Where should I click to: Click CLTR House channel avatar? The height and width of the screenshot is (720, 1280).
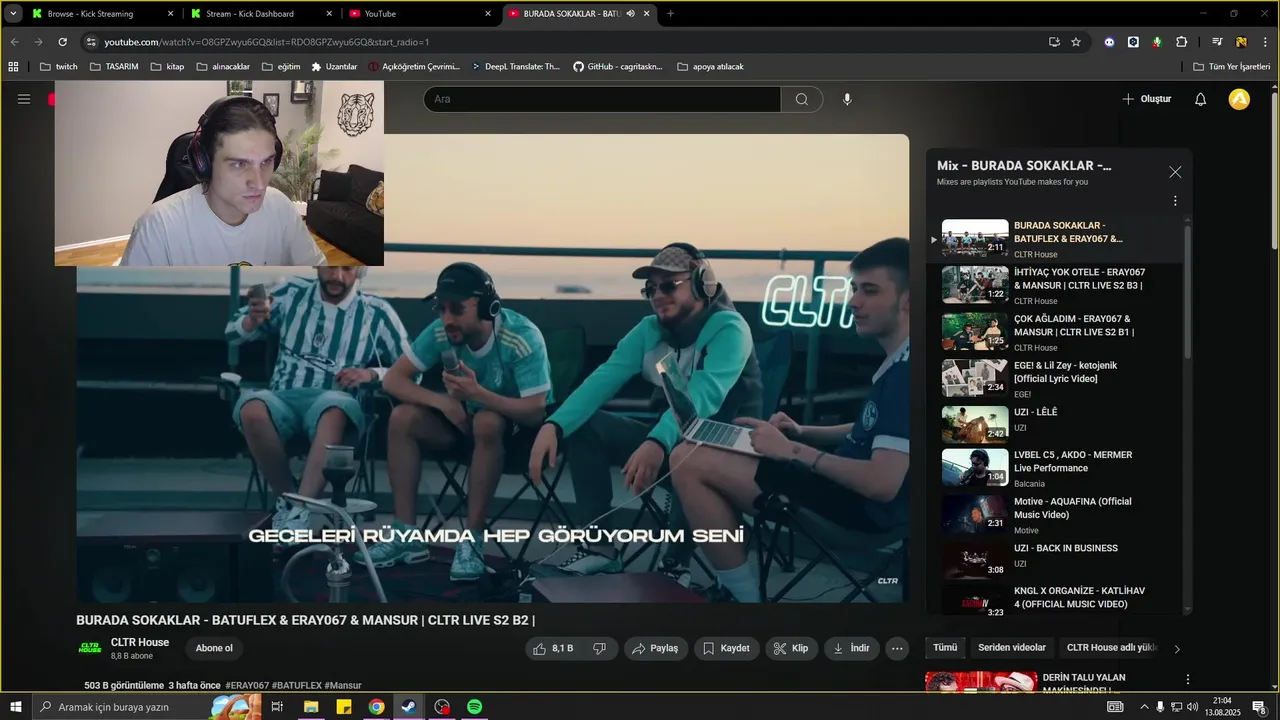[90, 648]
